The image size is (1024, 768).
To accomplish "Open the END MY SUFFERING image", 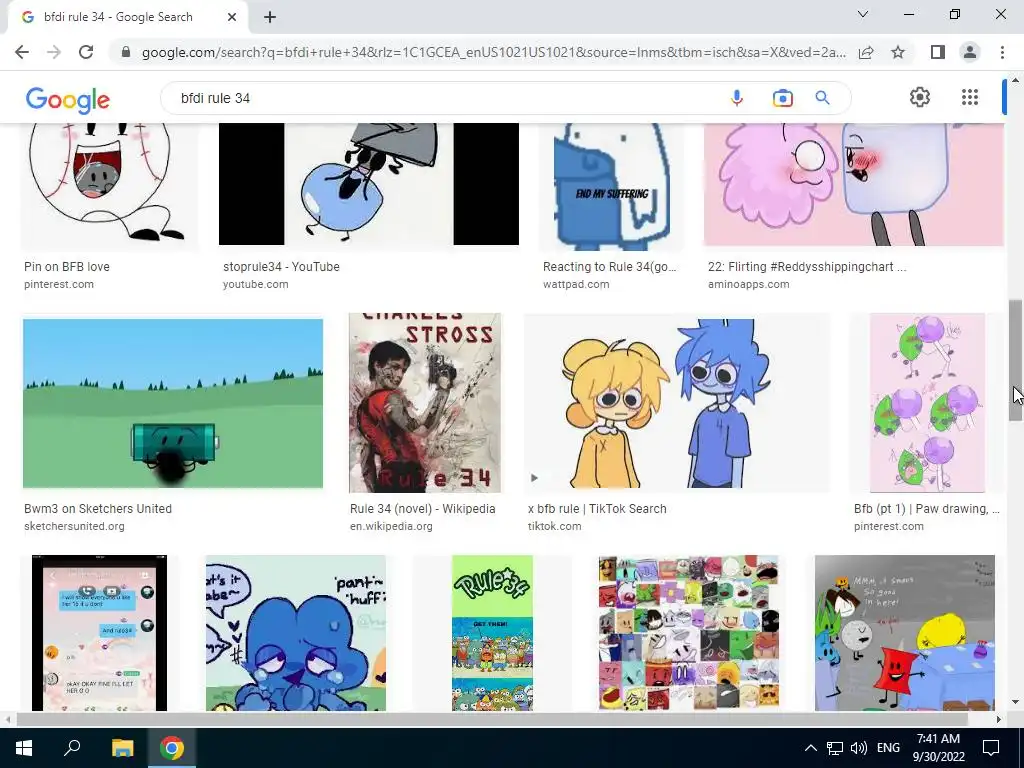I will [611, 186].
